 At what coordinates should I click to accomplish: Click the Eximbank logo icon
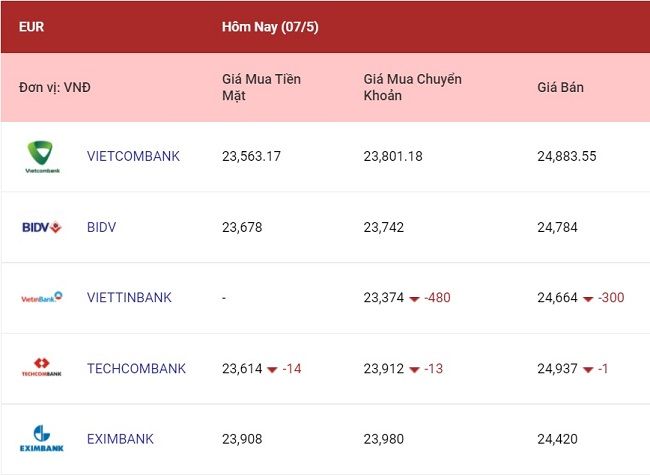(x=41, y=438)
